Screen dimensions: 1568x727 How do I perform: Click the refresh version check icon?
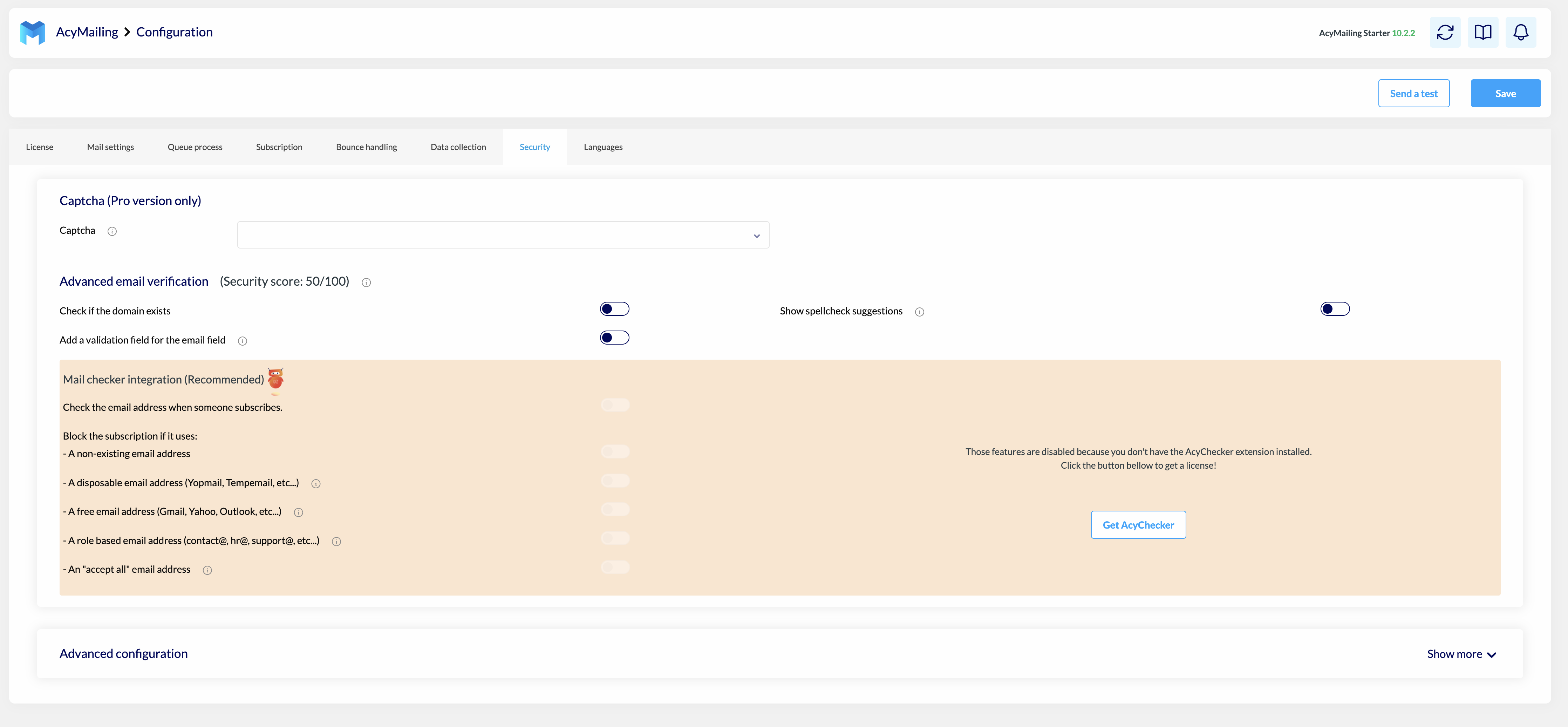click(x=1444, y=32)
